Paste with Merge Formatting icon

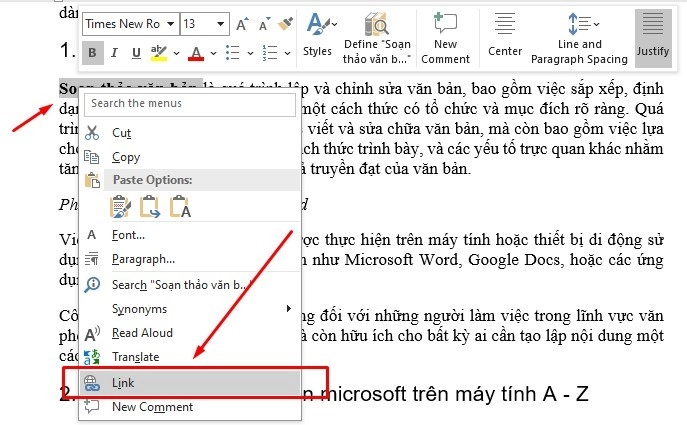pos(149,206)
